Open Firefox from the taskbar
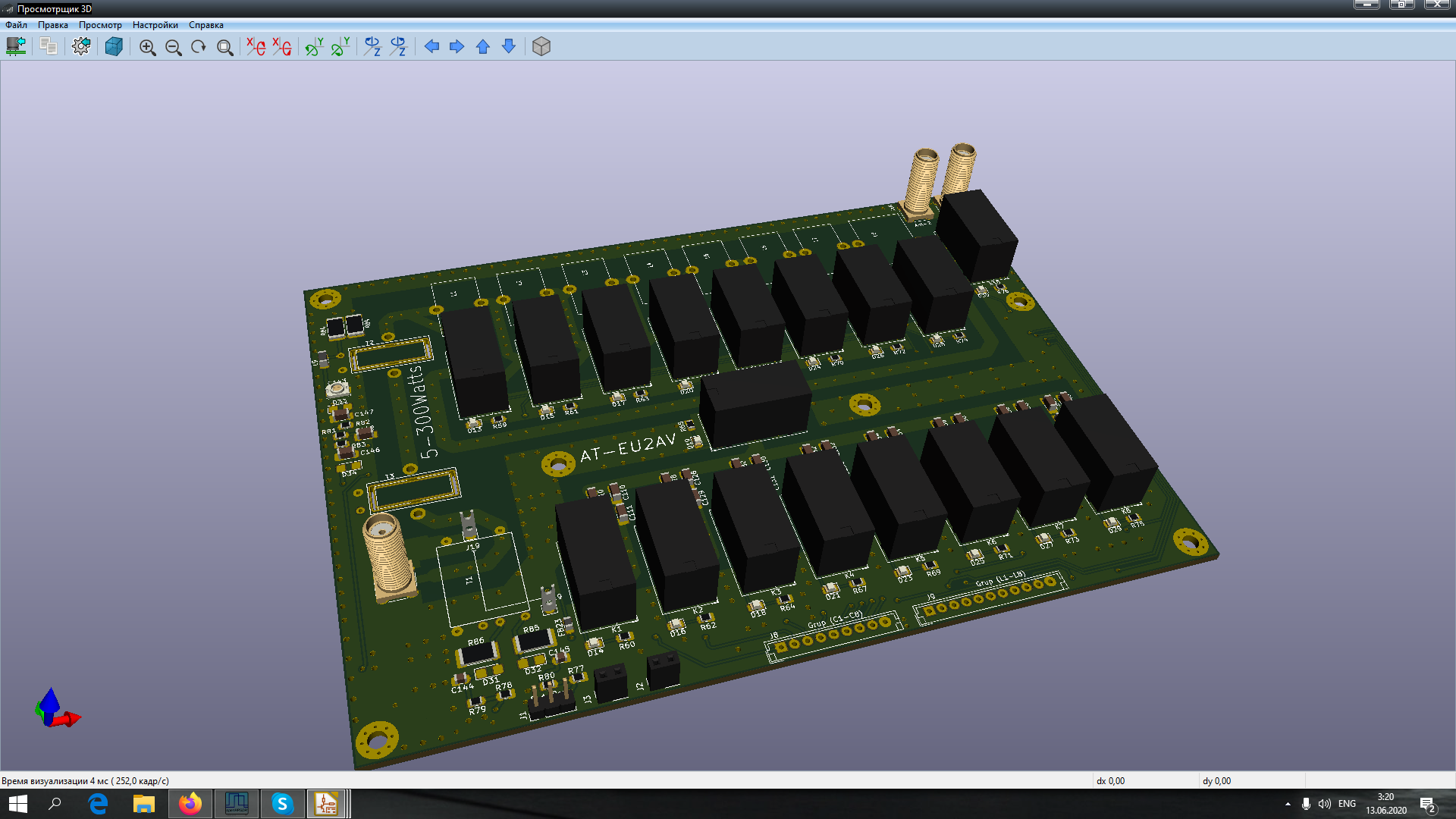This screenshot has height=819, width=1456. click(190, 804)
